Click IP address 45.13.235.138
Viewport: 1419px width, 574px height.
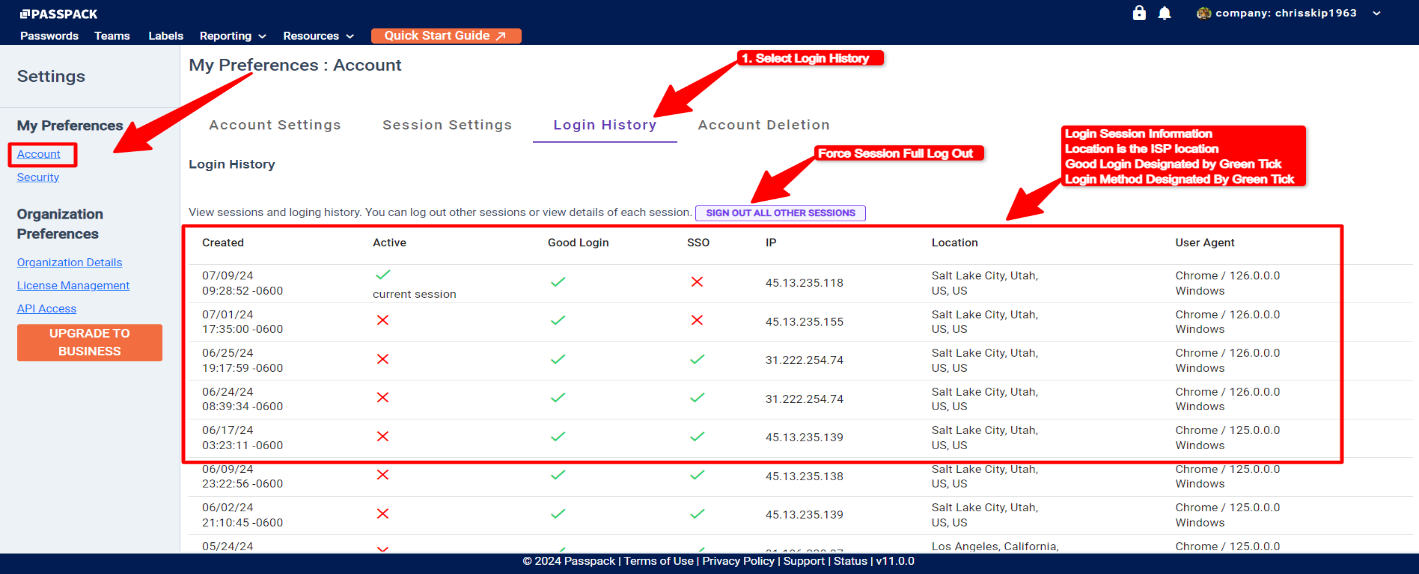[804, 476]
